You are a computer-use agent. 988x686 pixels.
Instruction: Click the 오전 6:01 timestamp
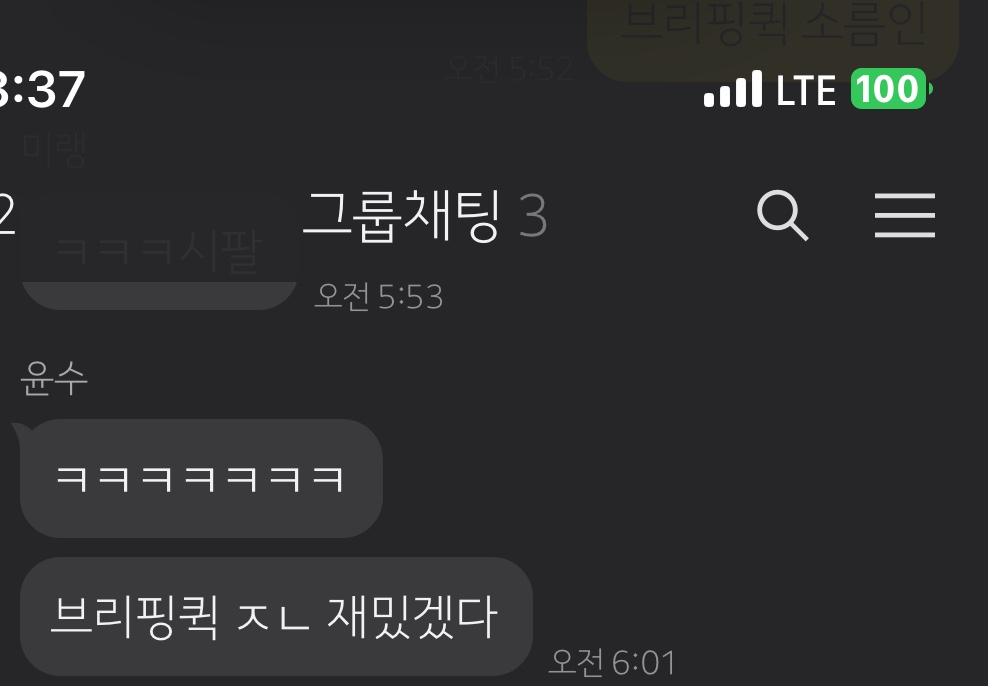[612, 662]
